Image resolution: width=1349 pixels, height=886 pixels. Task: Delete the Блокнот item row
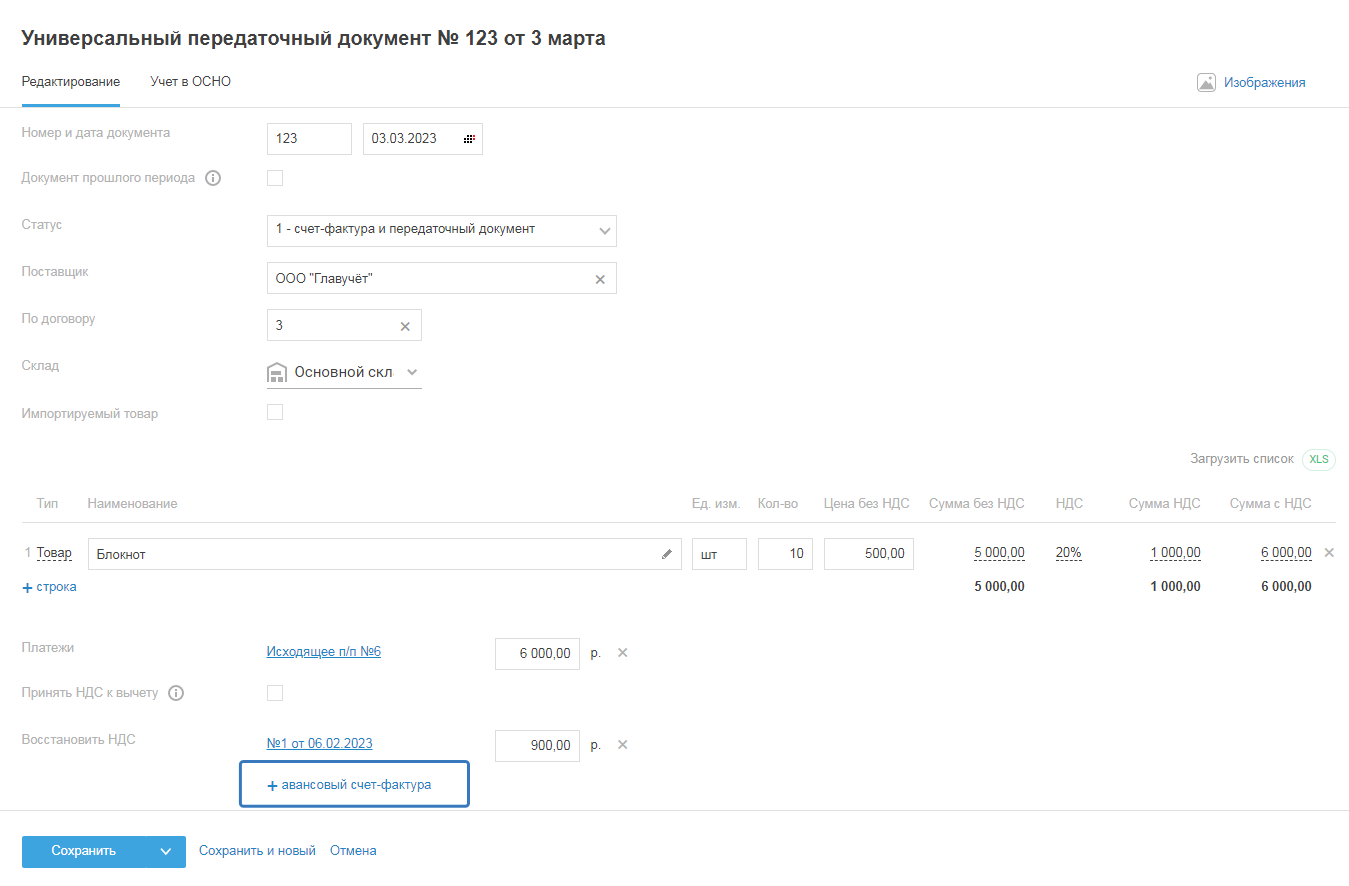point(1329,552)
